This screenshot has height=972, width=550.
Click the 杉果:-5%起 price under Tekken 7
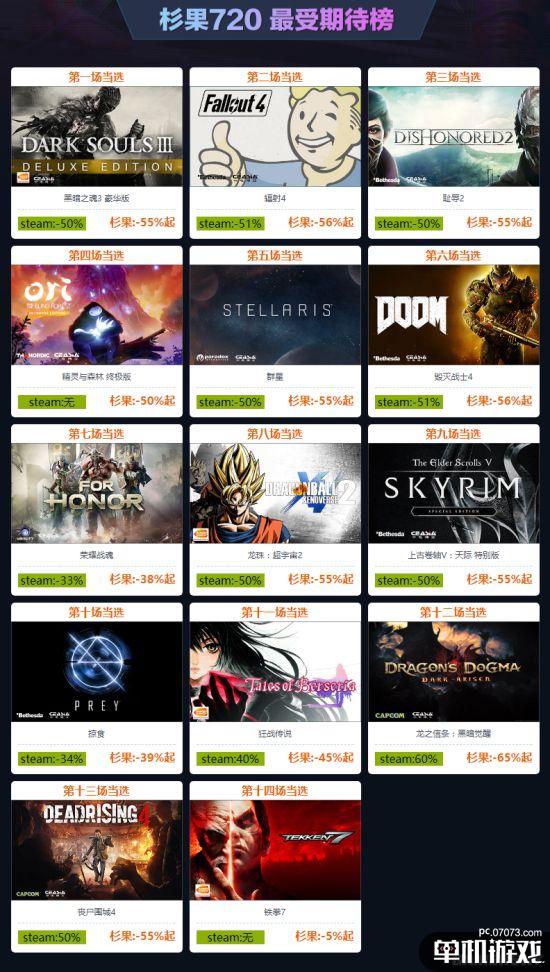click(x=324, y=937)
